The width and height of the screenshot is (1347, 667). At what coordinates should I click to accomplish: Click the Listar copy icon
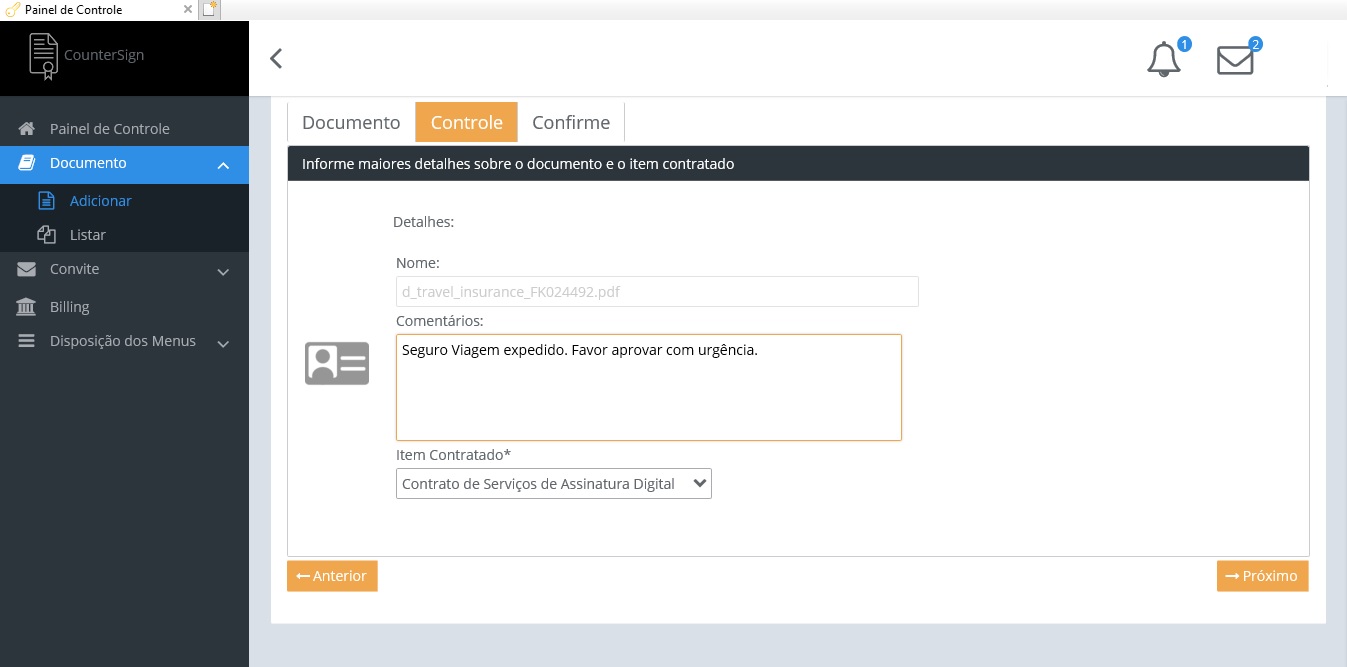coord(46,235)
